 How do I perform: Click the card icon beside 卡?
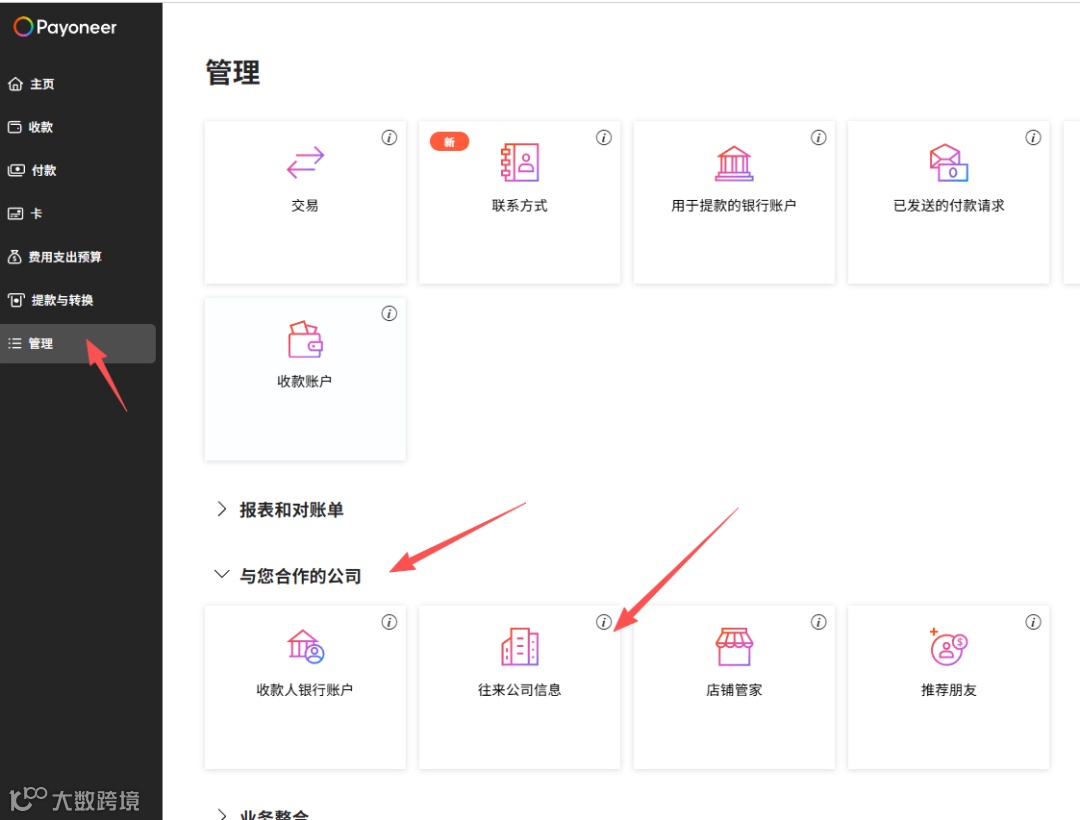click(x=15, y=213)
